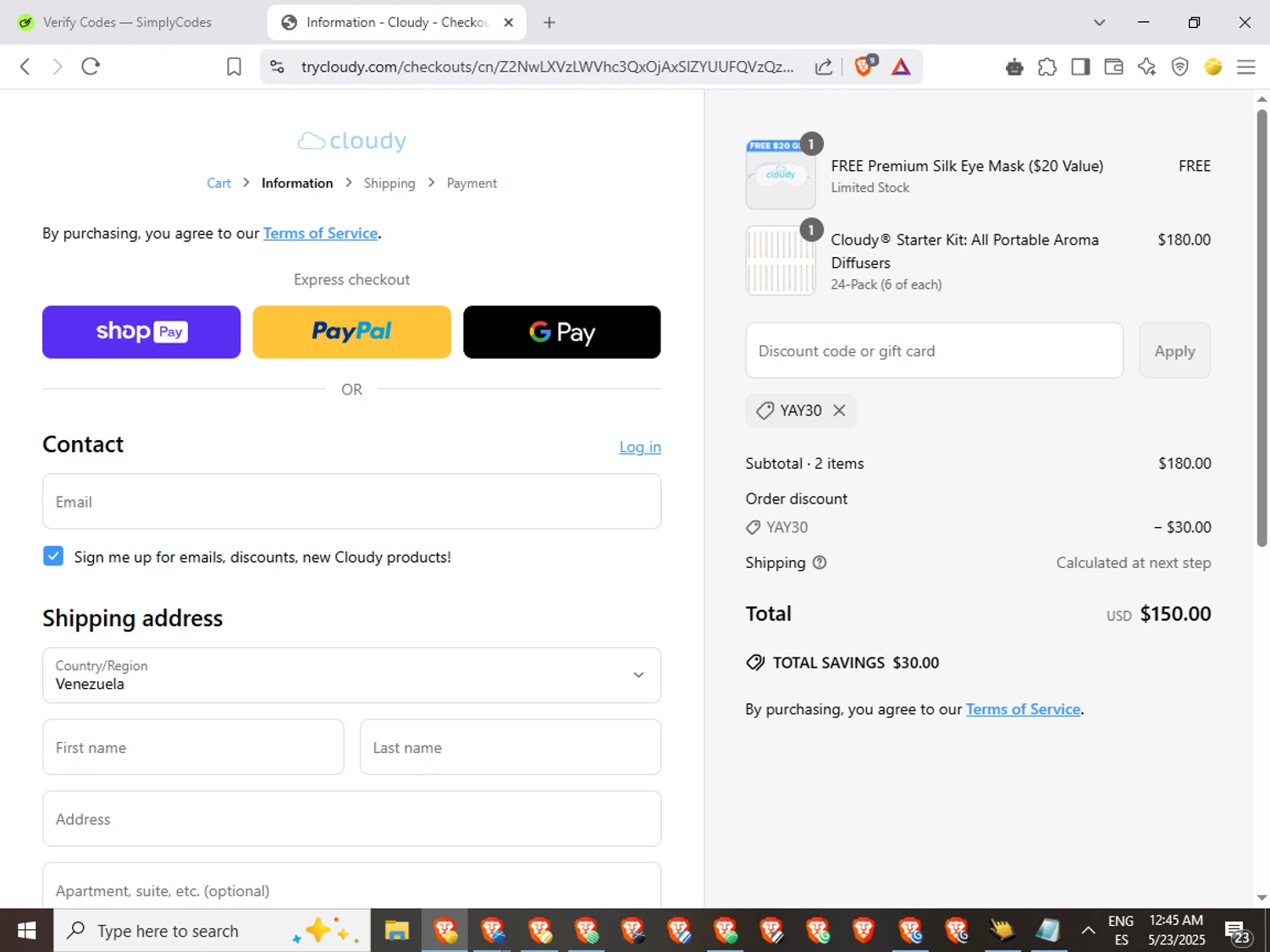Reload the page with refresh icon
The image size is (1270, 952).
pyautogui.click(x=91, y=67)
